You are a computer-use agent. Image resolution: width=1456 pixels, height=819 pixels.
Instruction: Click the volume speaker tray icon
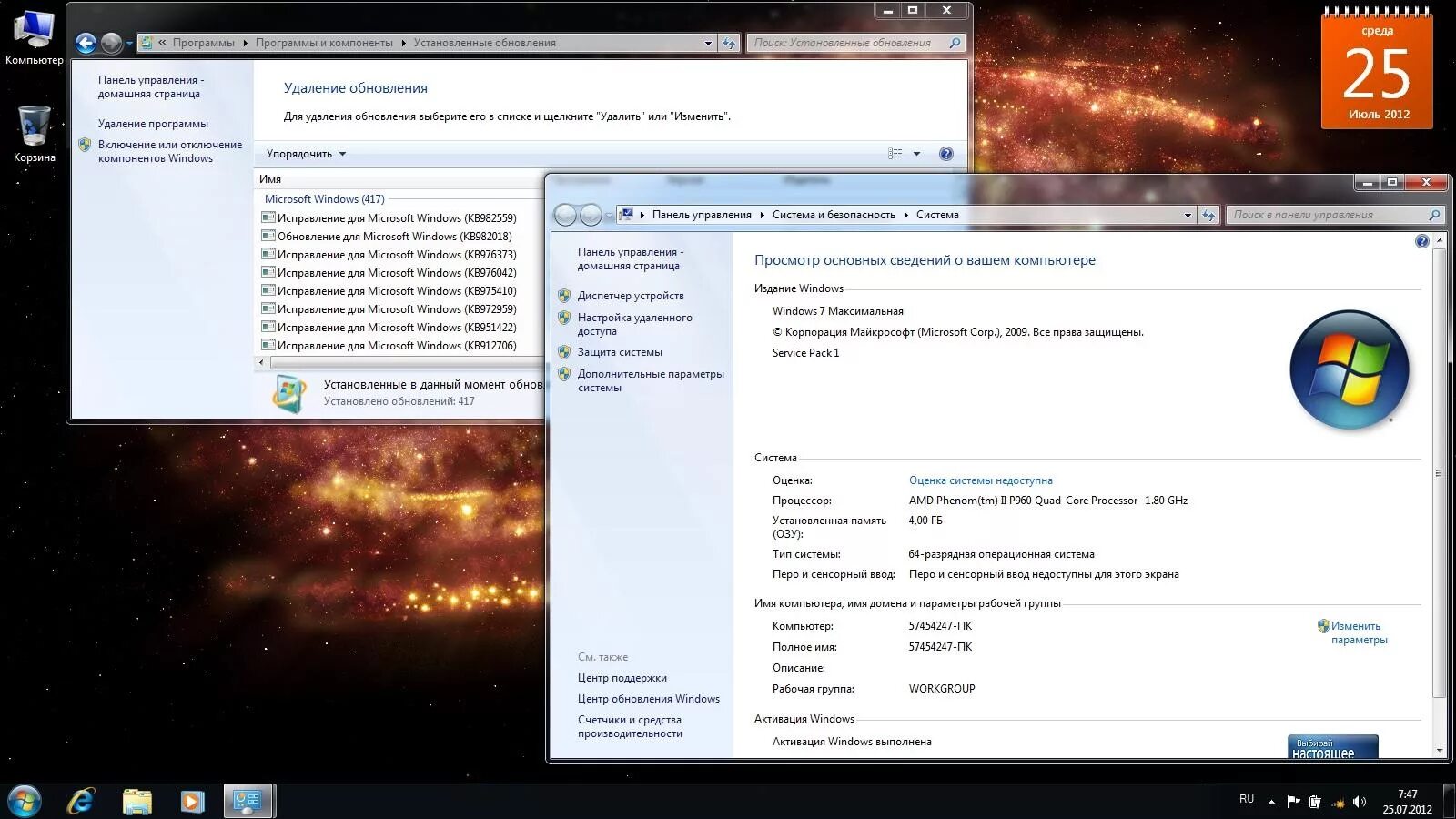tap(1360, 802)
